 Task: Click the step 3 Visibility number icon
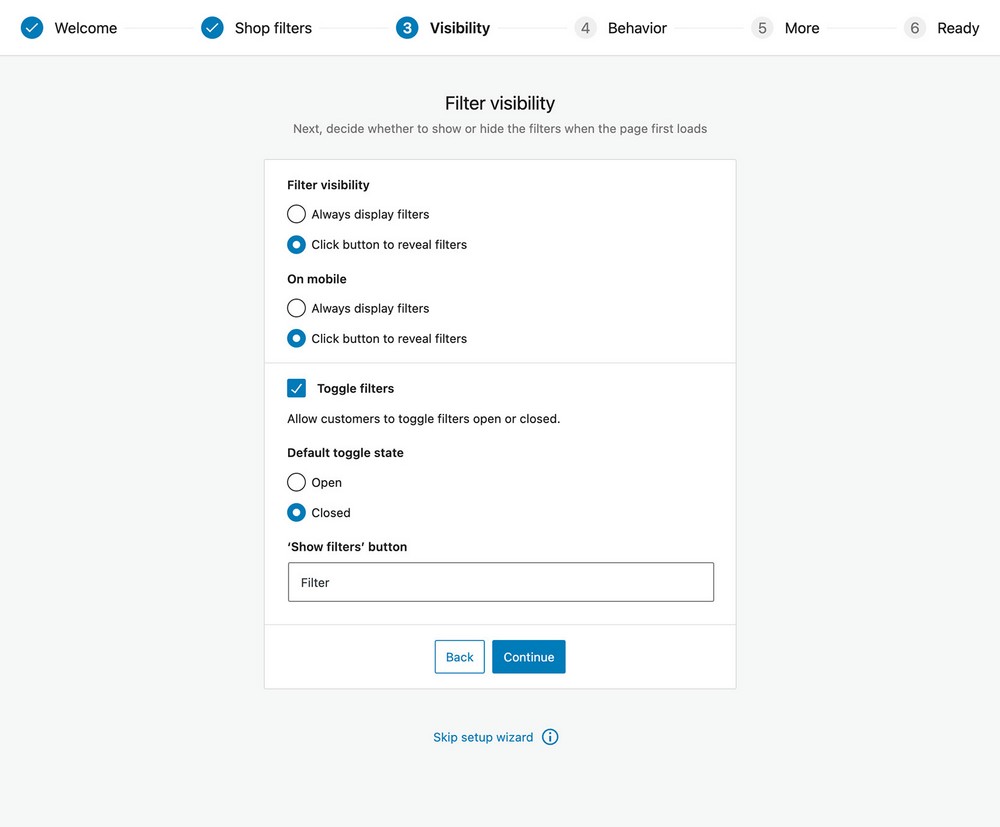[x=407, y=28]
